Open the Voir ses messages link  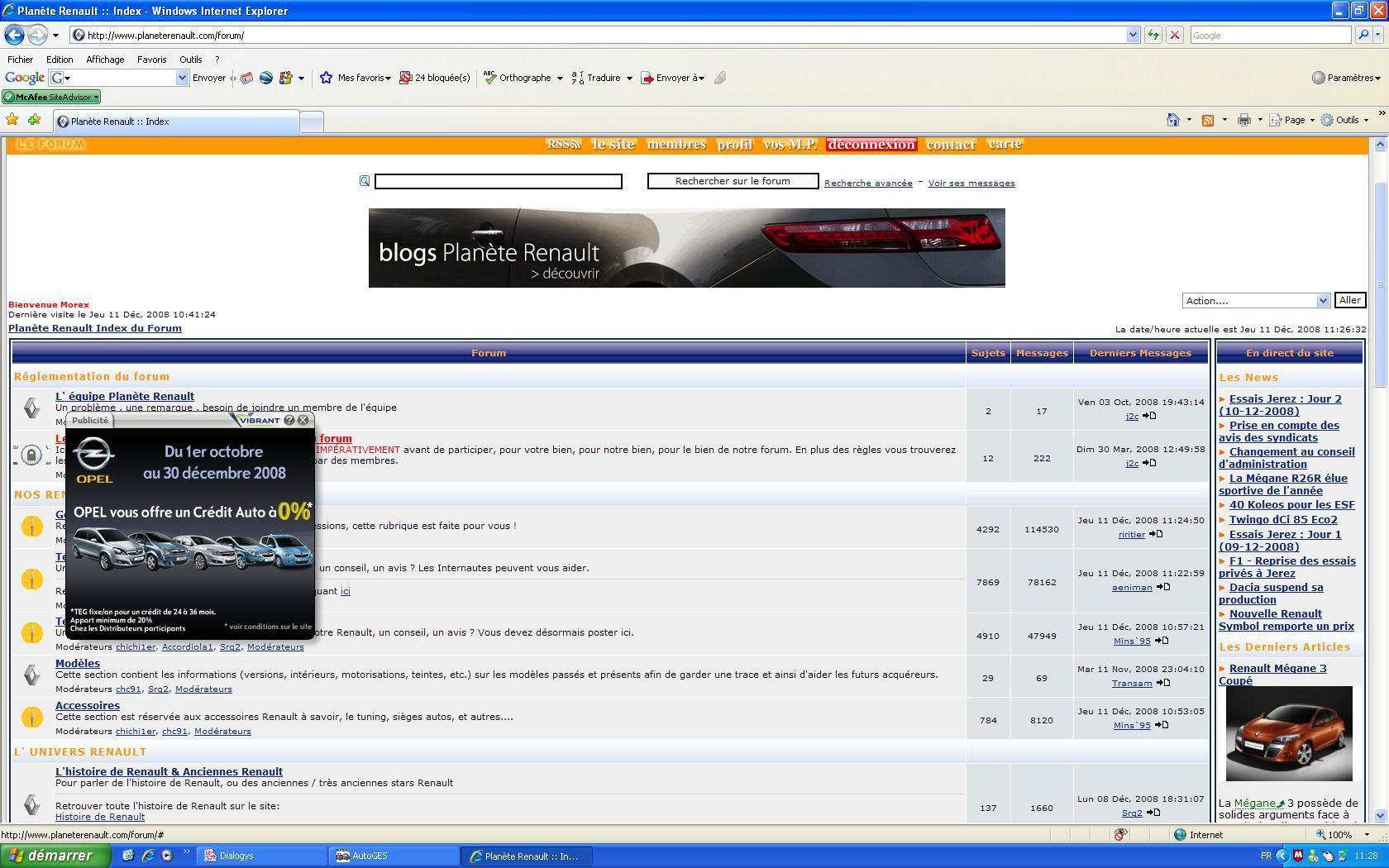tap(971, 184)
